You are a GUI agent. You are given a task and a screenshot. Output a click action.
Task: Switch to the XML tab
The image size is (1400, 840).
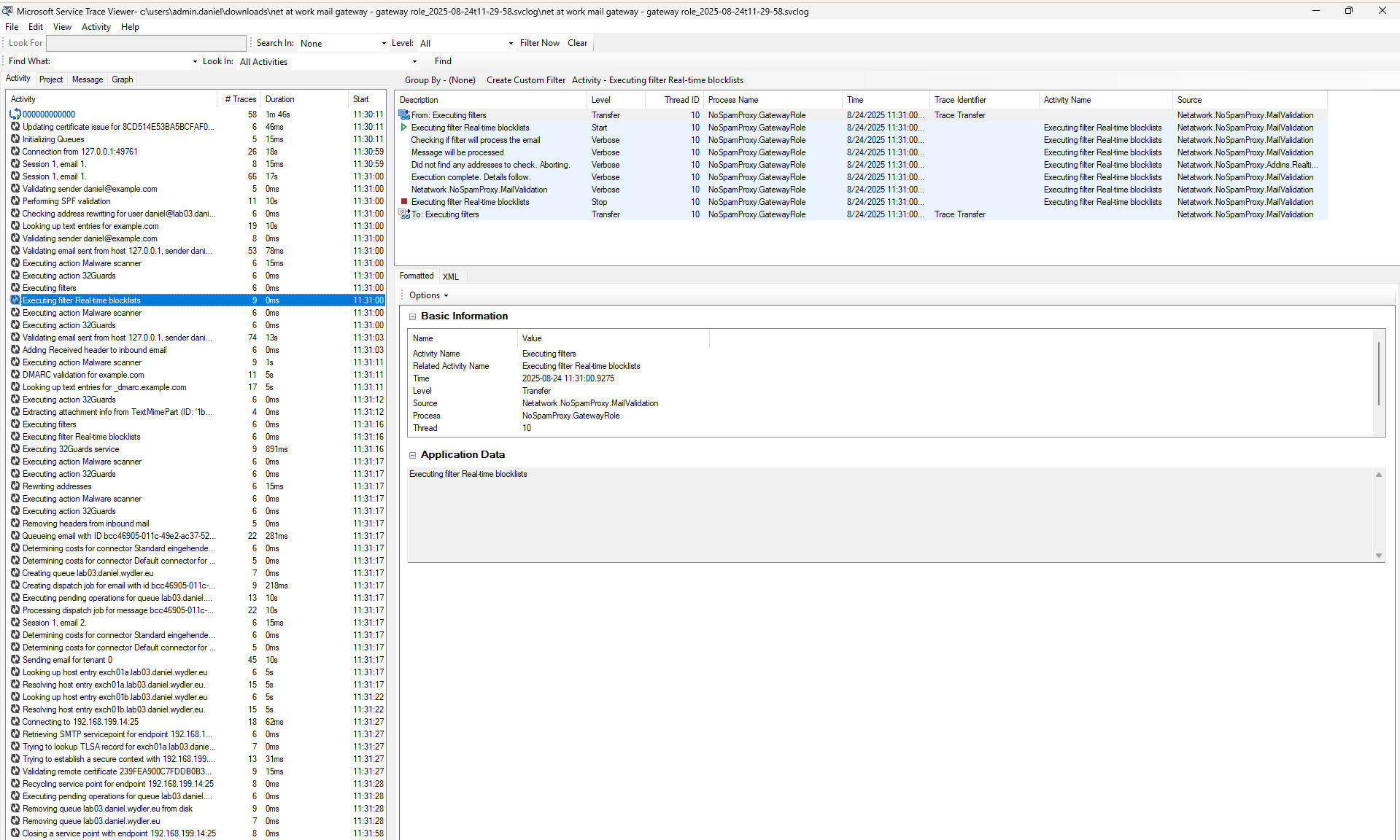point(451,276)
